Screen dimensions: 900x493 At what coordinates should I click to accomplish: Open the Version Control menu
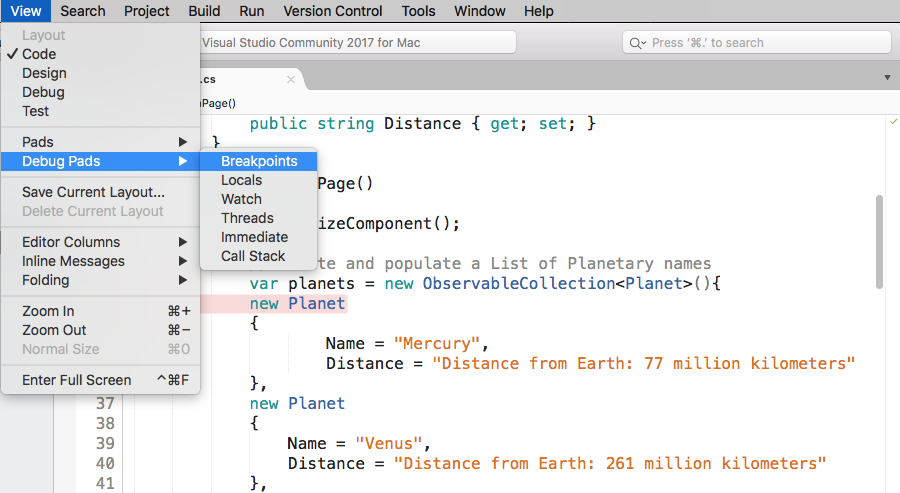coord(332,11)
